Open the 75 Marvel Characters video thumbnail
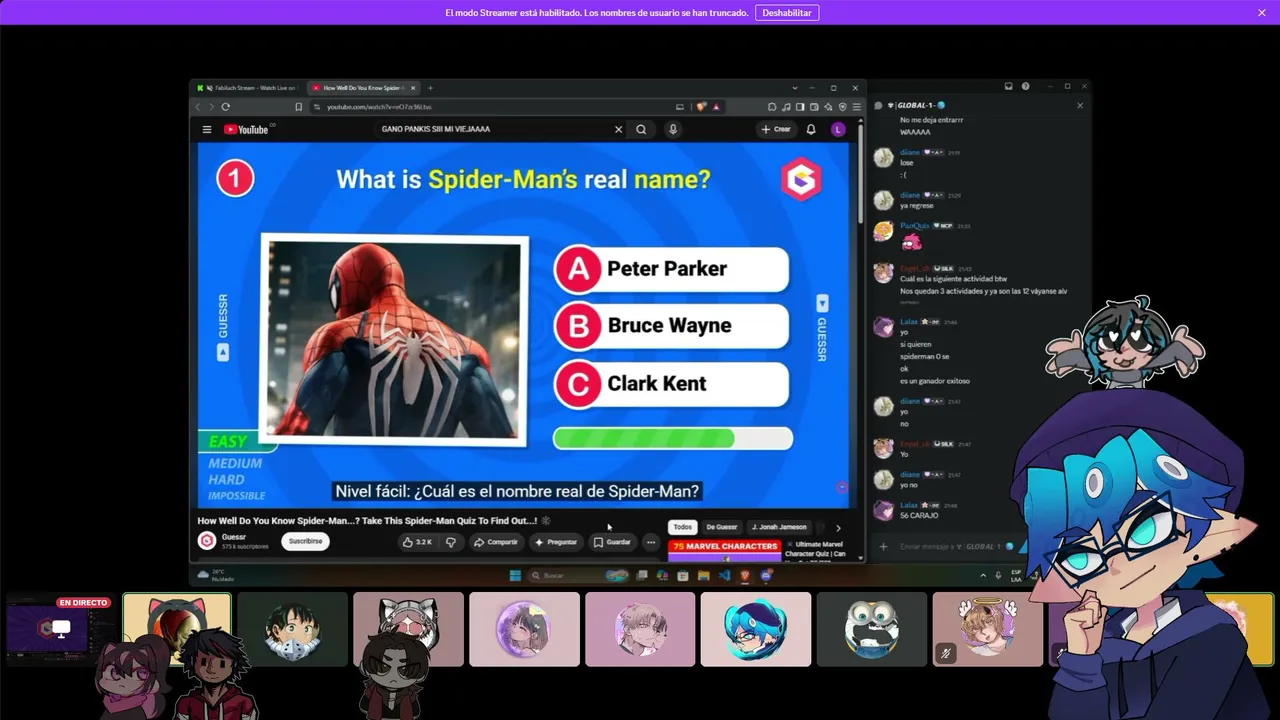Viewport: 1280px width, 720px height. pyautogui.click(x=725, y=551)
